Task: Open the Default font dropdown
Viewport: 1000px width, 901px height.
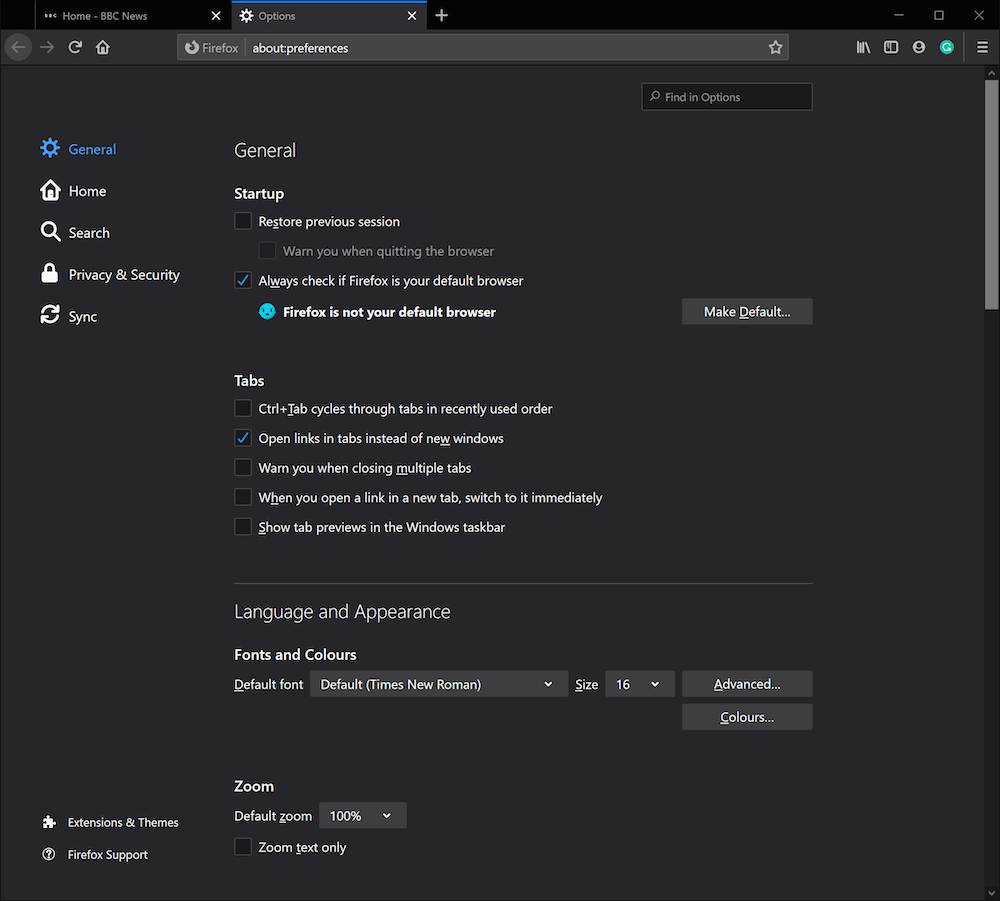Action: [438, 684]
